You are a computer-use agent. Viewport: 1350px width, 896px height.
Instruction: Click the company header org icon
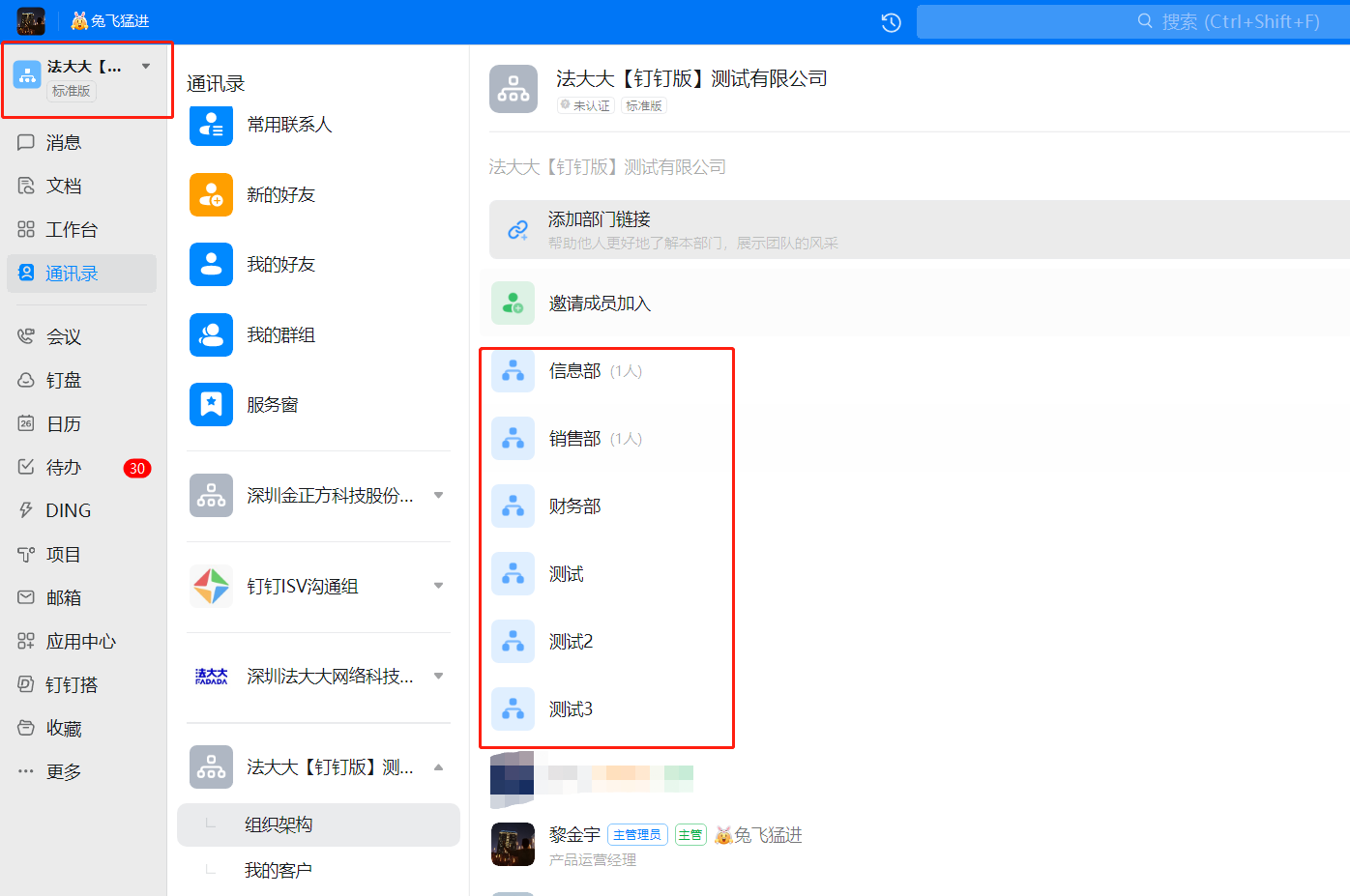514,89
